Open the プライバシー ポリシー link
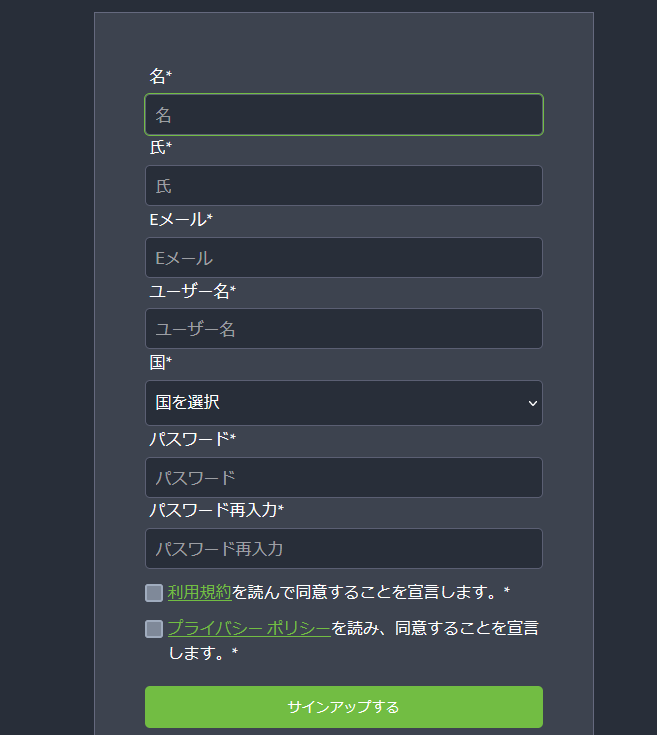 tap(248, 628)
